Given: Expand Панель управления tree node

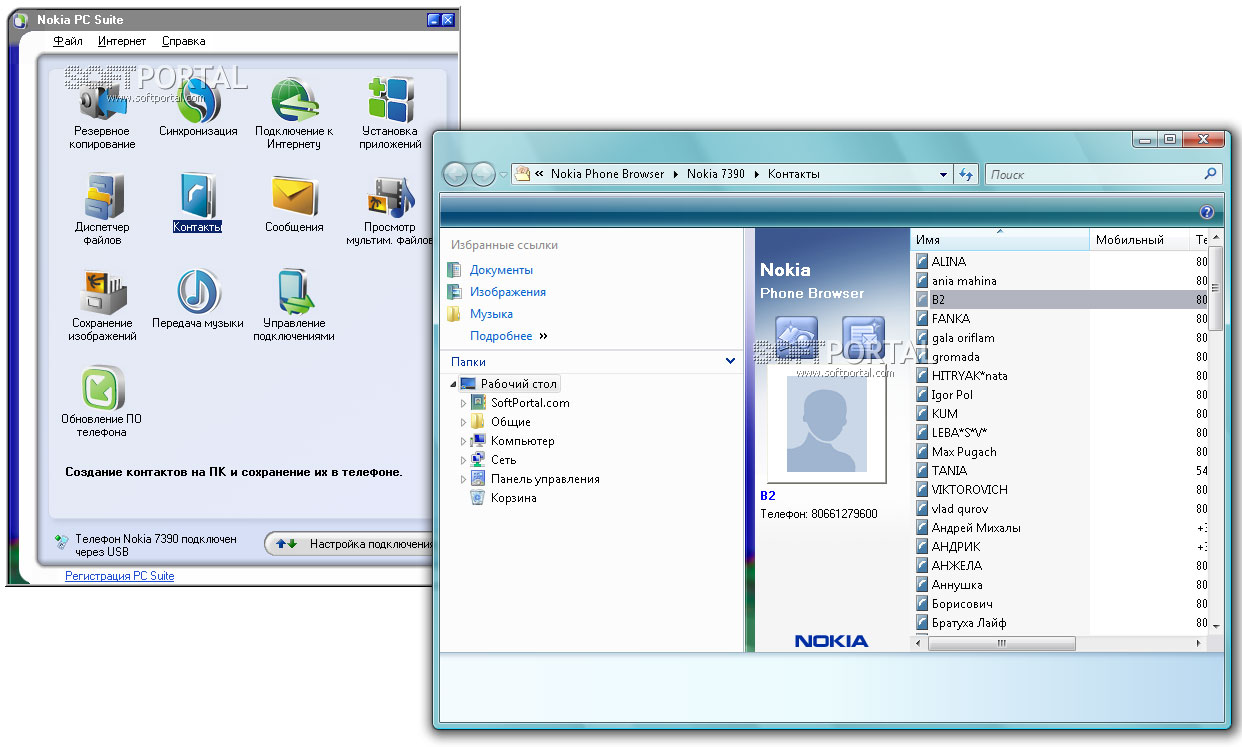Looking at the screenshot, I should (x=463, y=479).
